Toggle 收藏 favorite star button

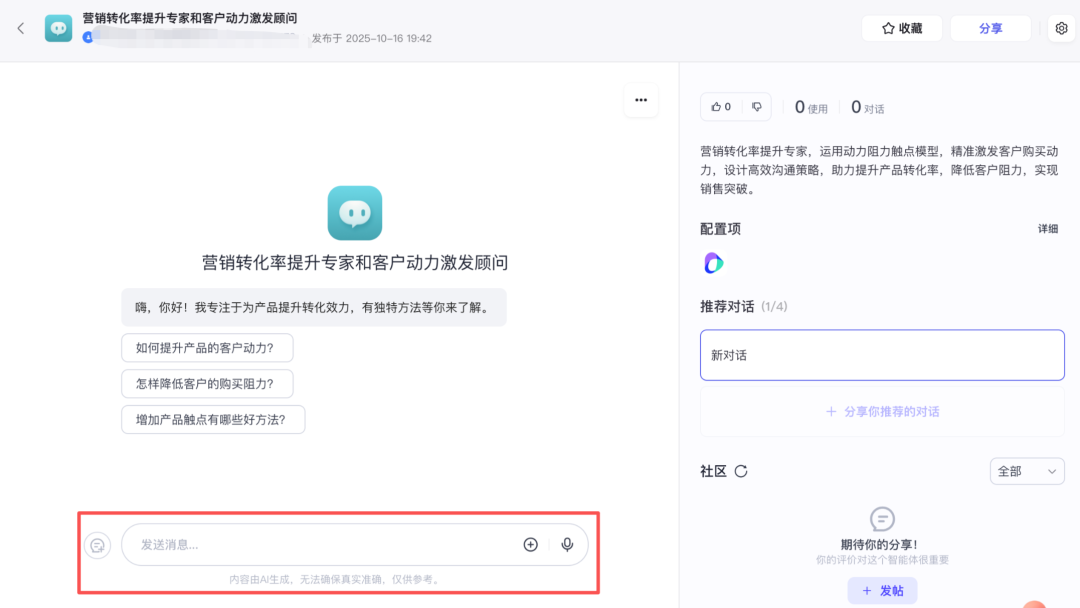(x=901, y=28)
